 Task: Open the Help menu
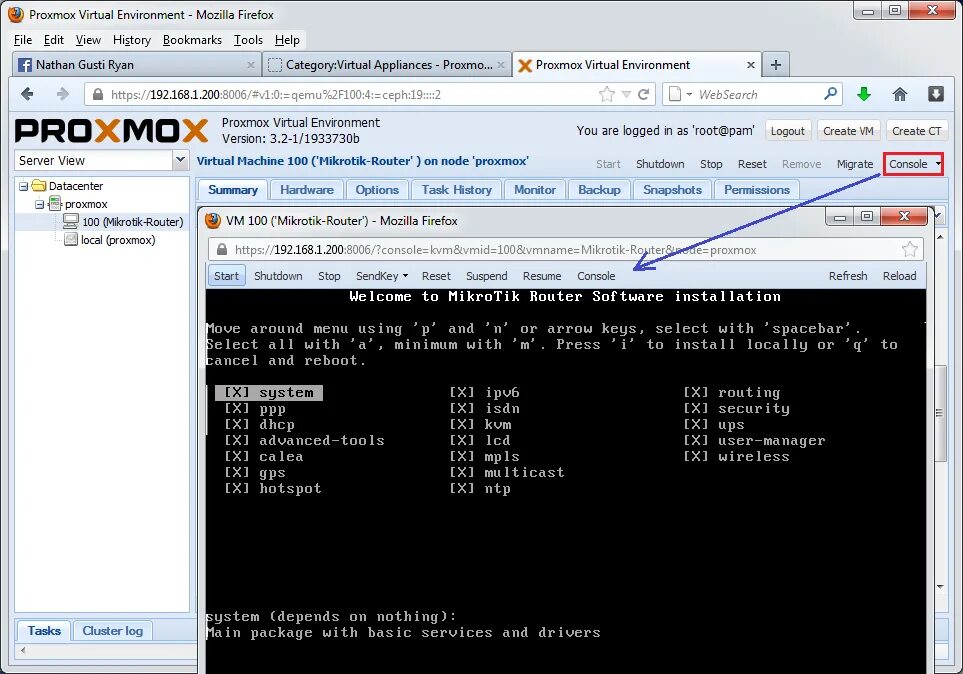click(x=287, y=40)
